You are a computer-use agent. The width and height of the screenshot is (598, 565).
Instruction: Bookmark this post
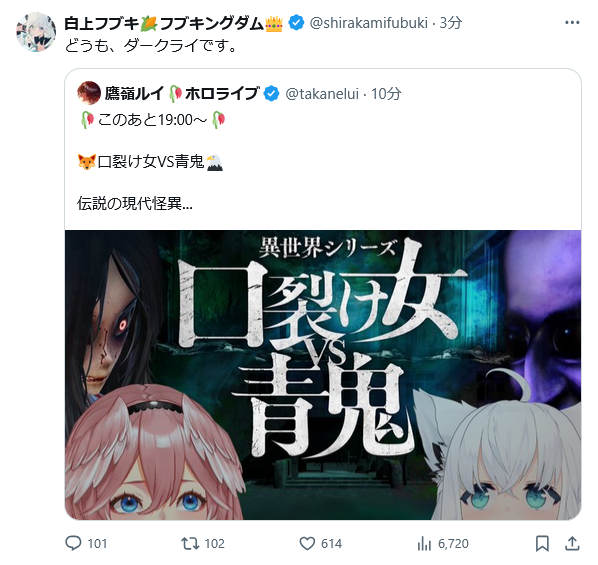(x=542, y=543)
